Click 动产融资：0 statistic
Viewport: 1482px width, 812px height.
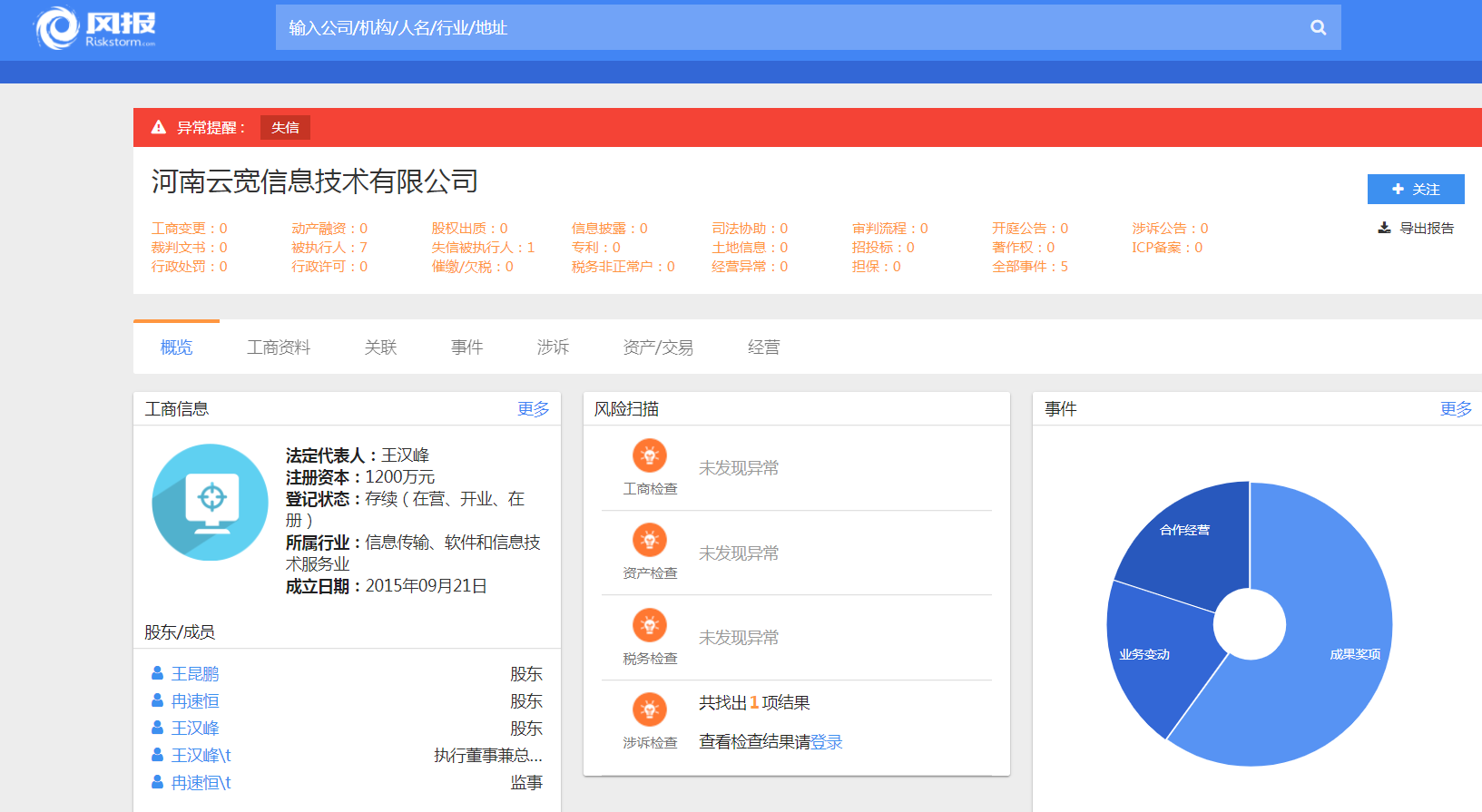point(329,229)
